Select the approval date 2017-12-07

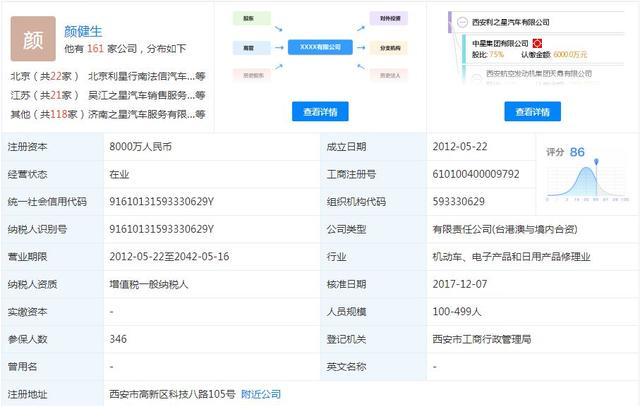point(460,284)
